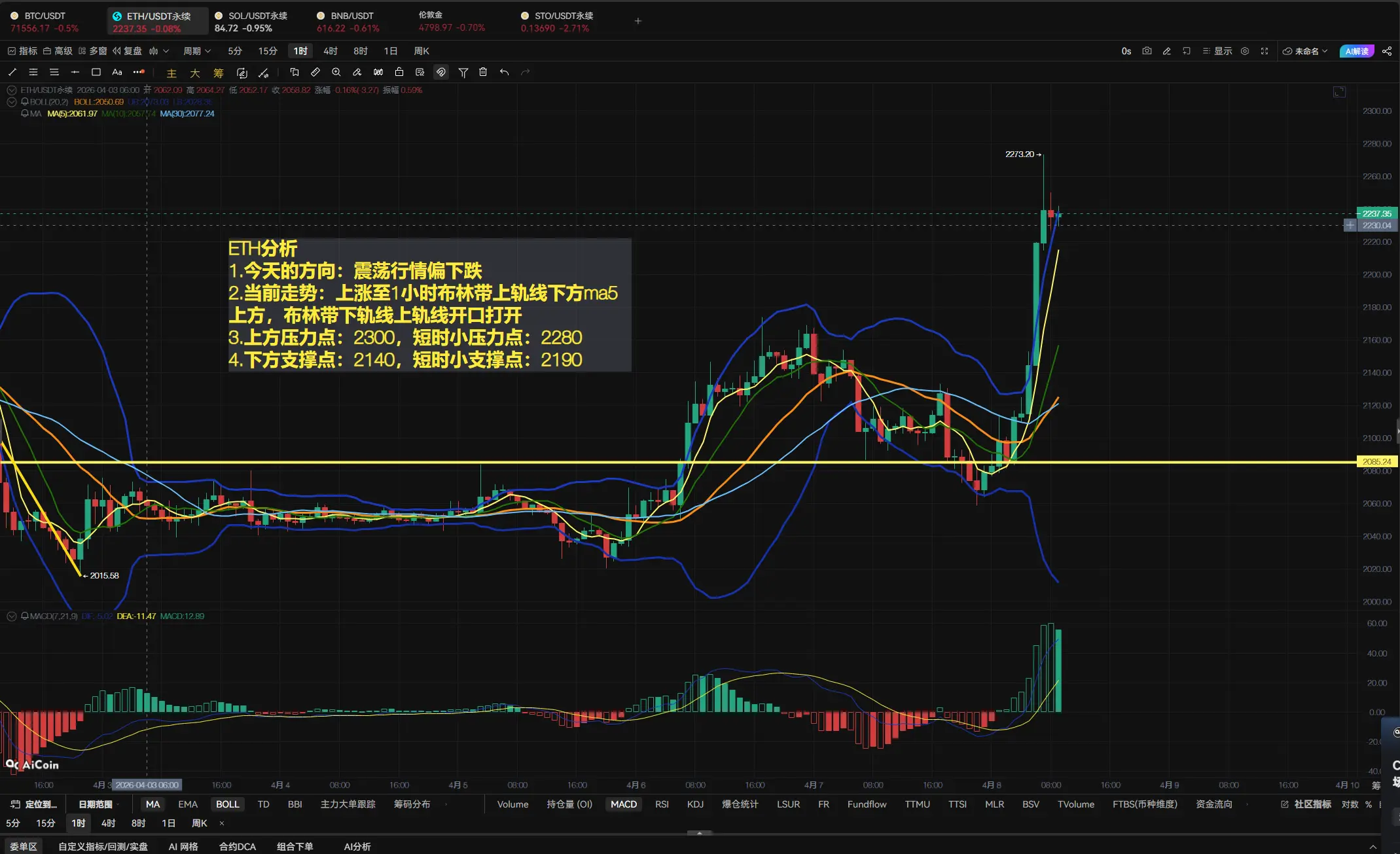The width and height of the screenshot is (1400, 854).
Task: Click the yellow 2085.24 horizontal line price label
Action: pos(1376,461)
